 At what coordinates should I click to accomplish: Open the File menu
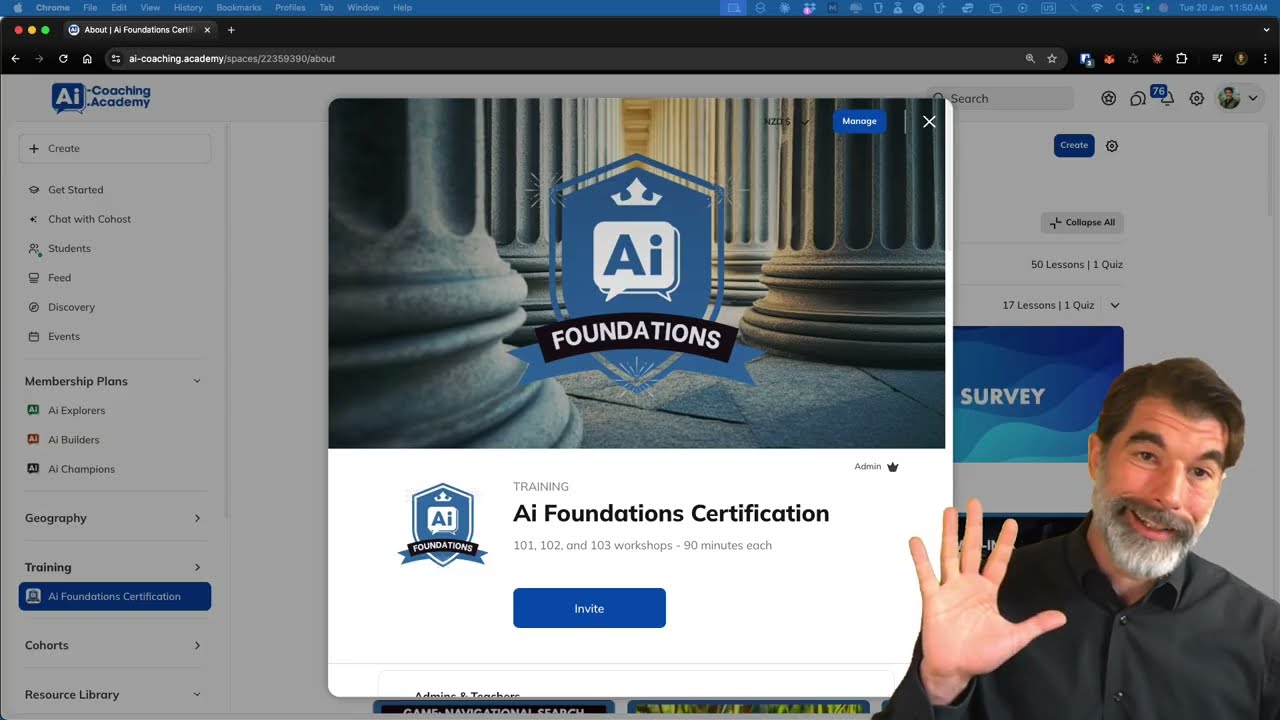pos(90,8)
